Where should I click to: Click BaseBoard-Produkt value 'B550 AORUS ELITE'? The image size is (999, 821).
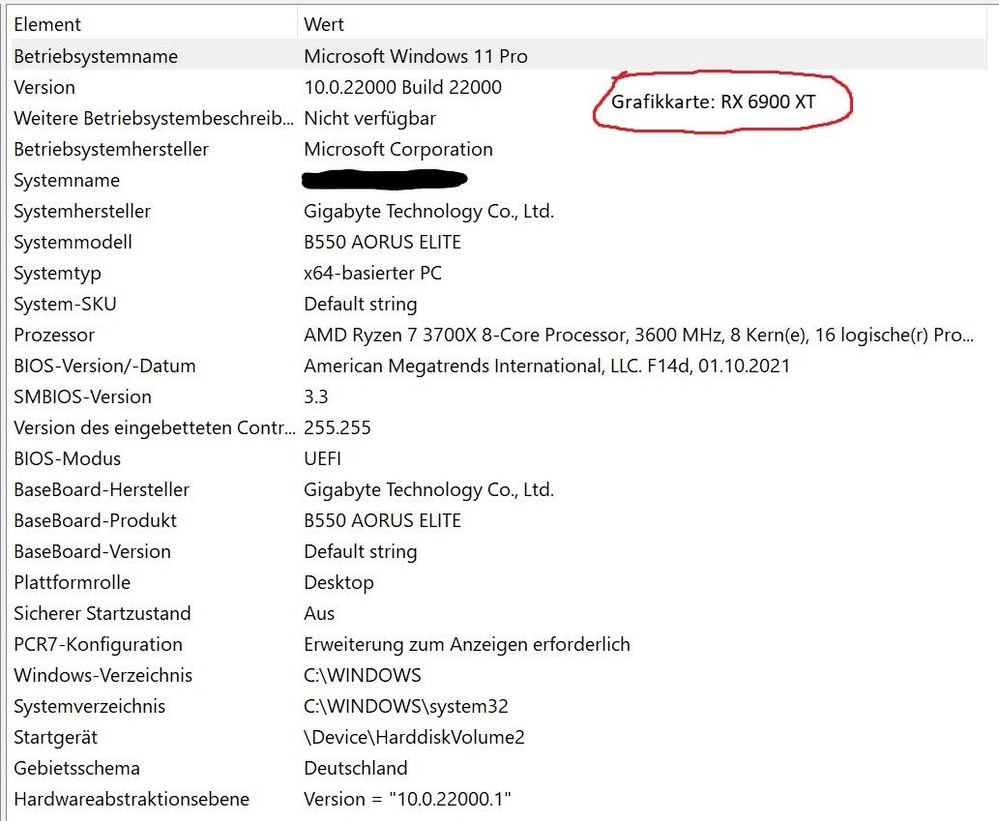(x=382, y=521)
